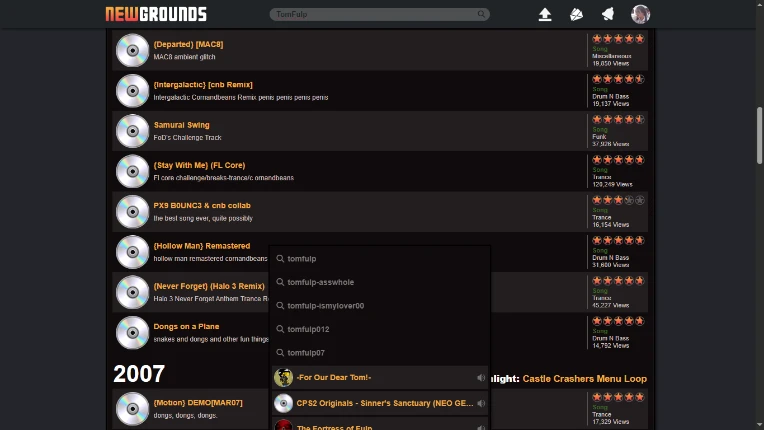The image size is (764, 430).
Task: Select CD icon for (Departed) [MAC8]
Action: [x=132, y=50]
